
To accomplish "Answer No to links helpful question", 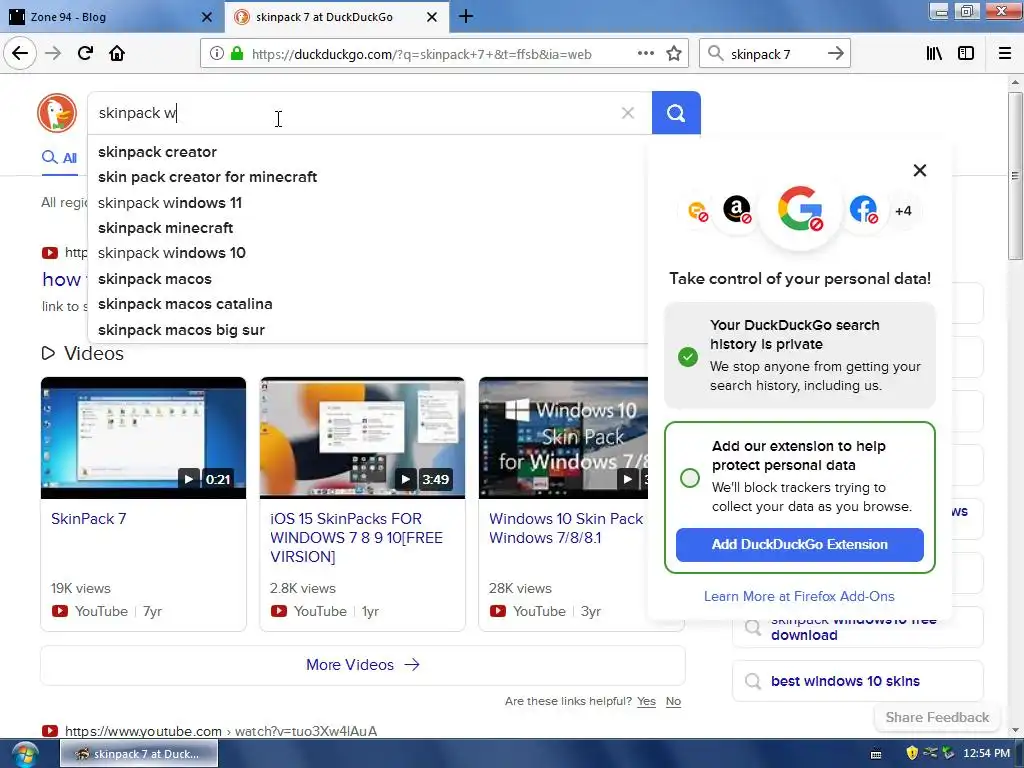I will 673,701.
